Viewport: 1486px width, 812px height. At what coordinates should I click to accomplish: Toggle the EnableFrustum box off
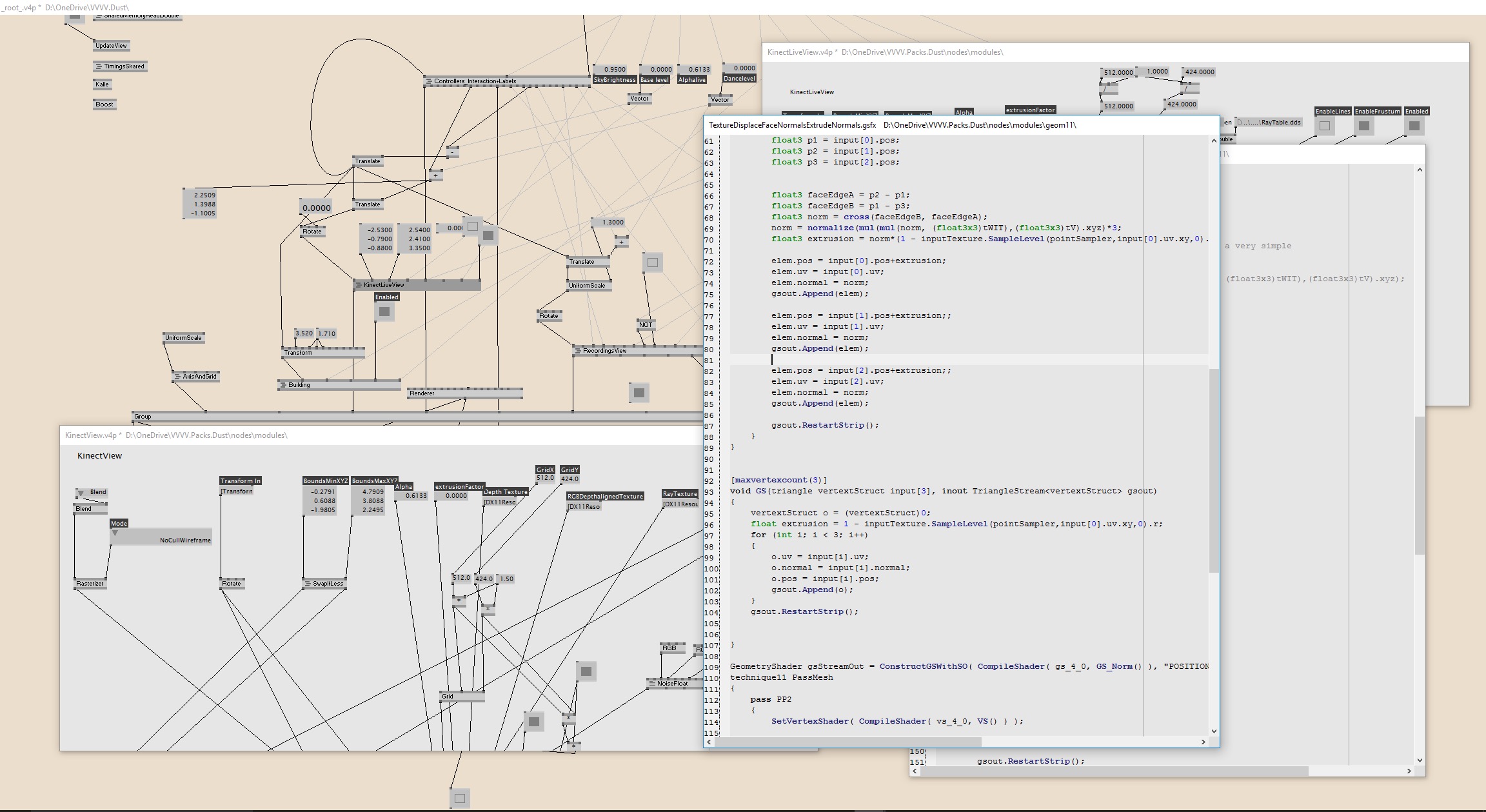pyautogui.click(x=1363, y=126)
